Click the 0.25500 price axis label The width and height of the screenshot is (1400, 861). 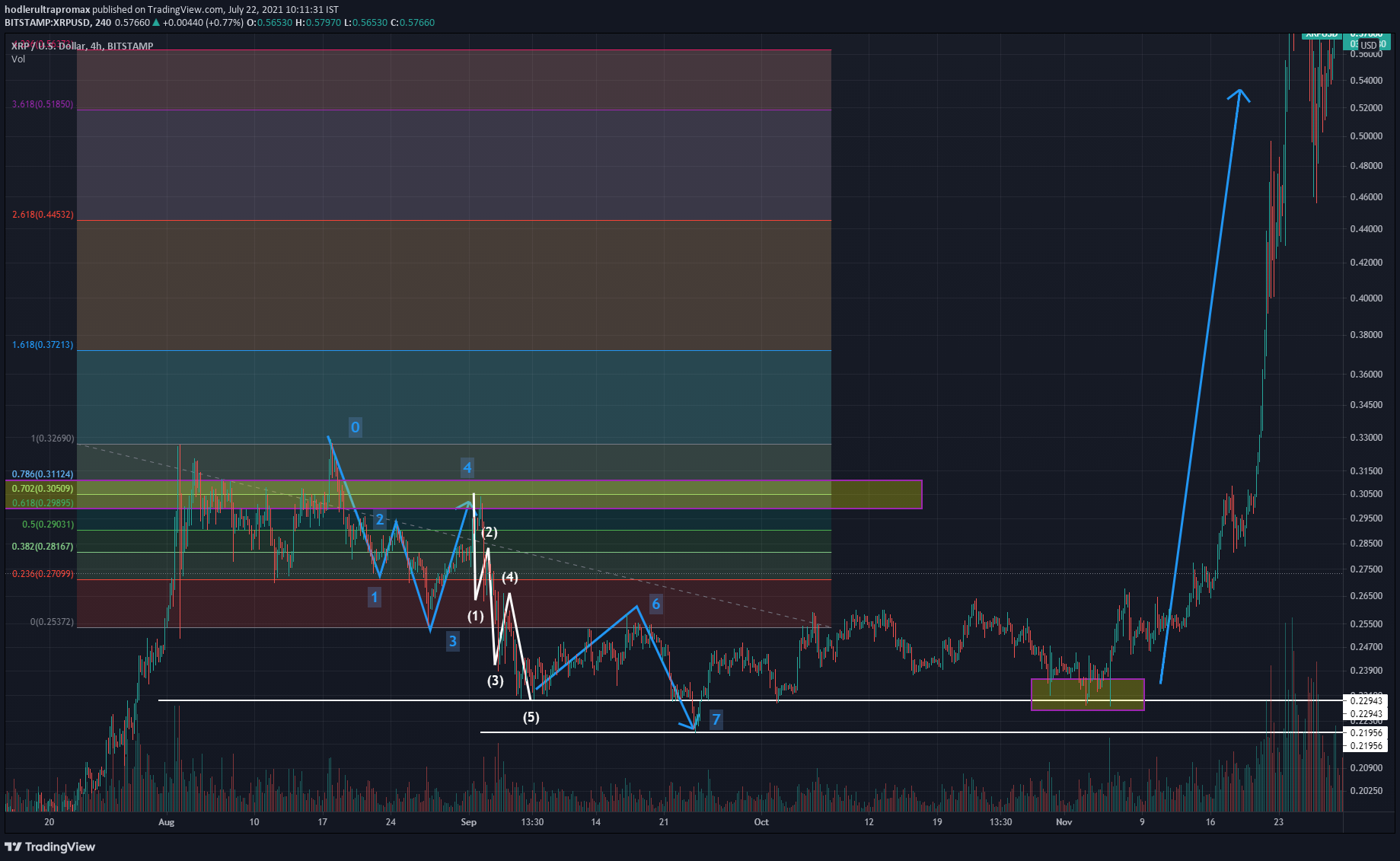(1366, 624)
